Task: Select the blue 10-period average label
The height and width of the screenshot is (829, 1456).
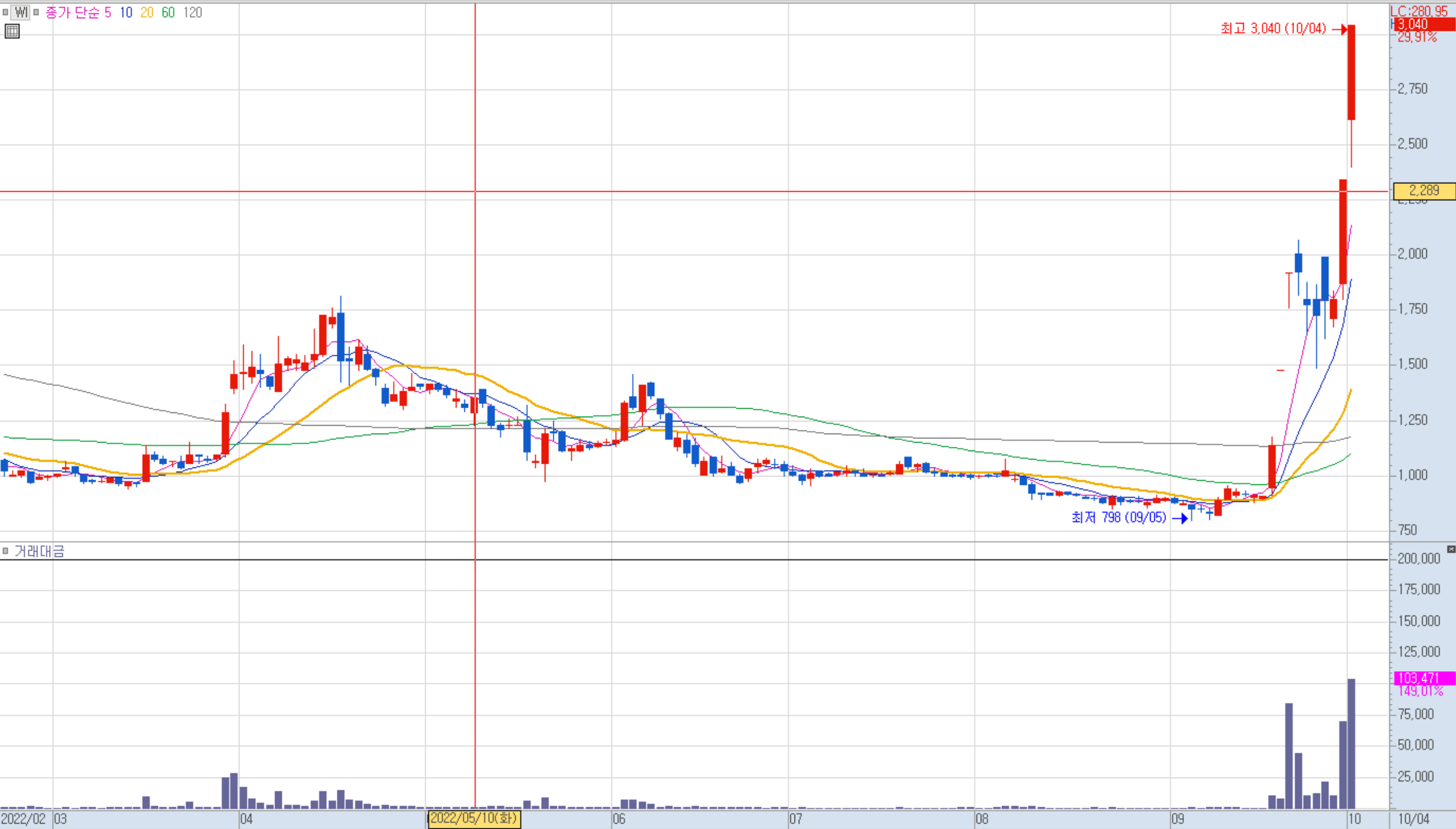Action: (126, 12)
